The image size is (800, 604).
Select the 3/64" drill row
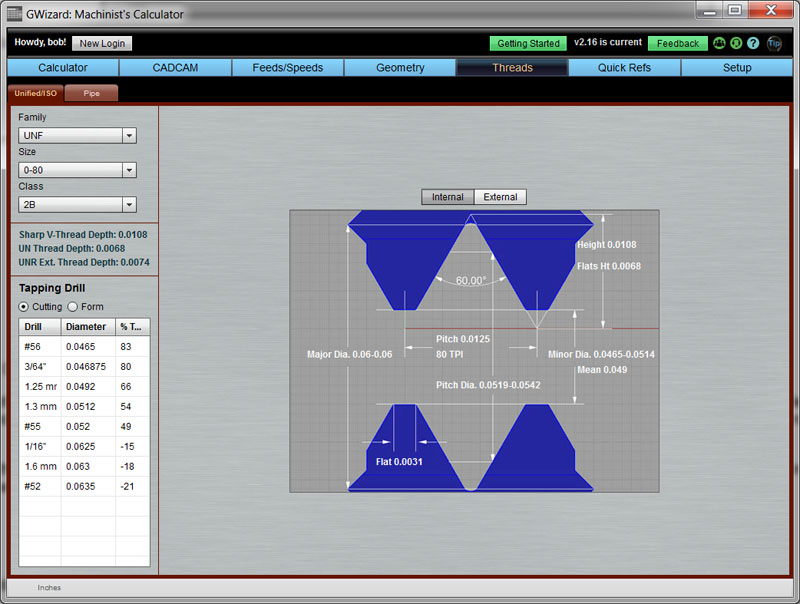[84, 366]
